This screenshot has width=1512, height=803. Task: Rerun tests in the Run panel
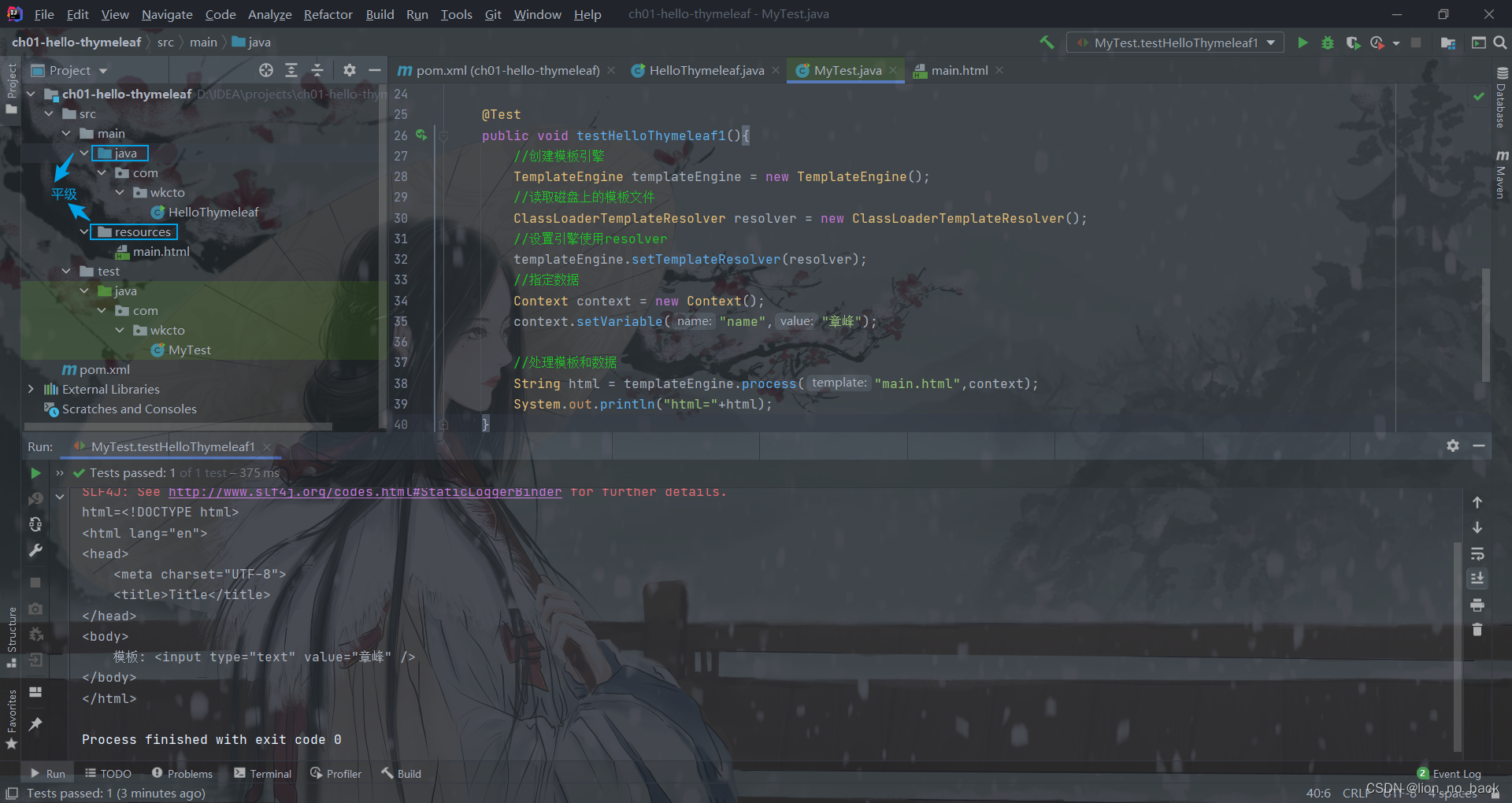click(x=35, y=473)
